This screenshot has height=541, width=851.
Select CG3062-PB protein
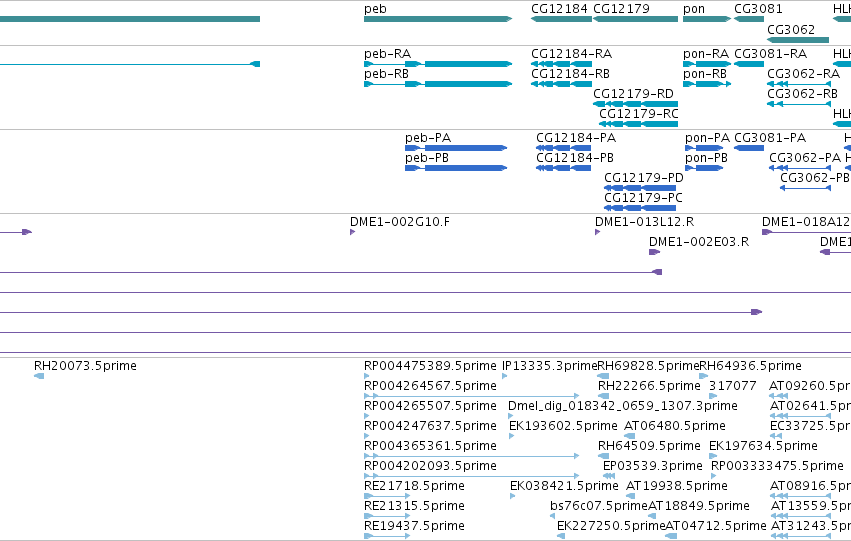[805, 188]
